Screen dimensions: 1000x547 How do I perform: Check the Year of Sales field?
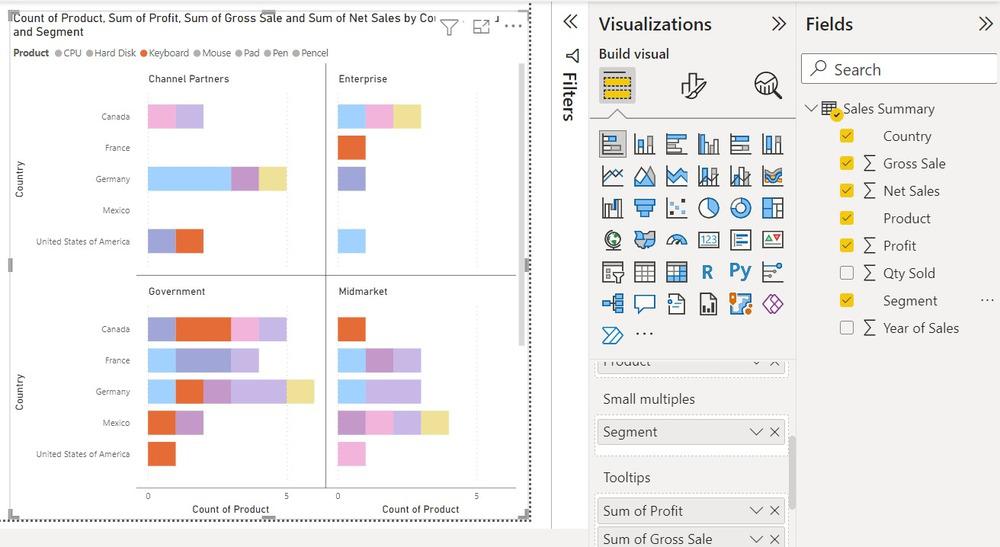pyautogui.click(x=847, y=328)
